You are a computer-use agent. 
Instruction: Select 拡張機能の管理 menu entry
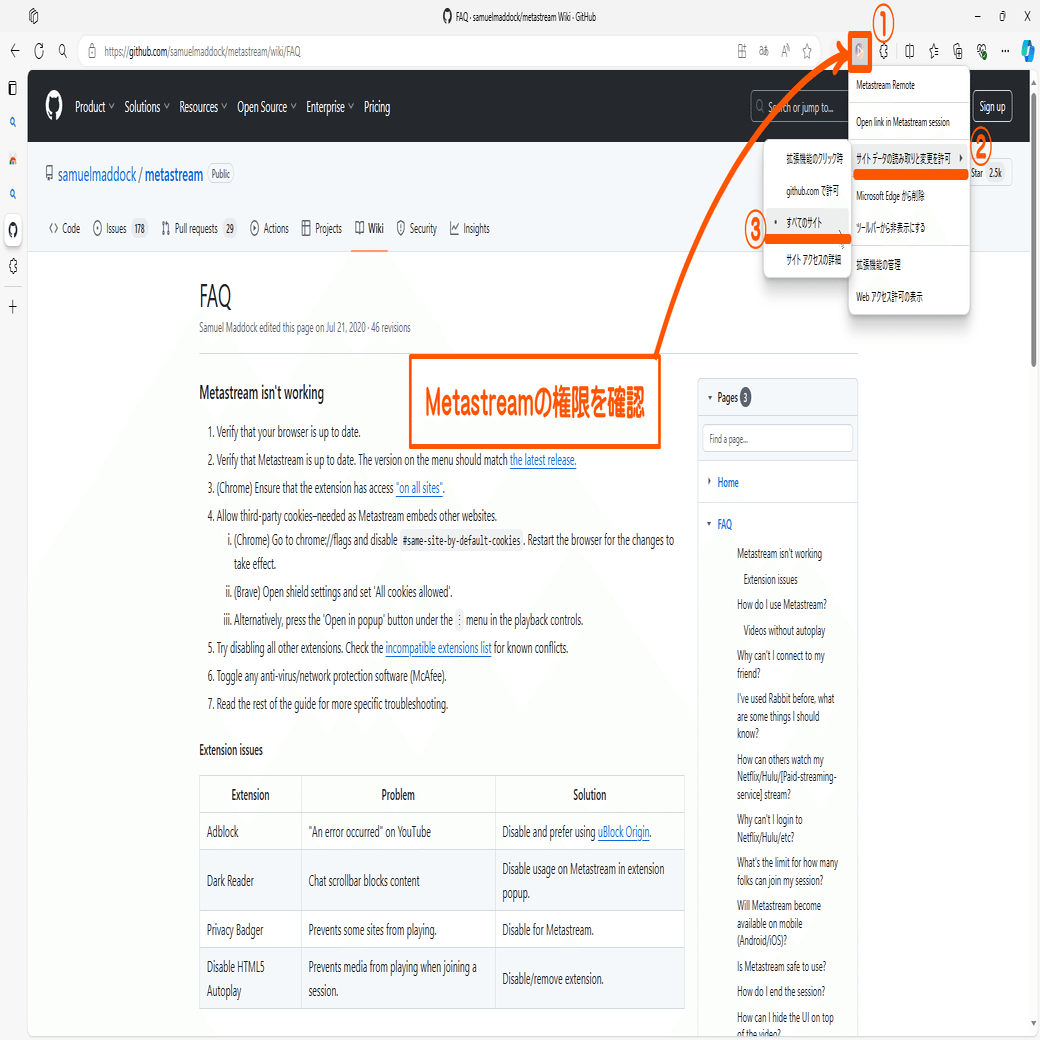(909, 265)
